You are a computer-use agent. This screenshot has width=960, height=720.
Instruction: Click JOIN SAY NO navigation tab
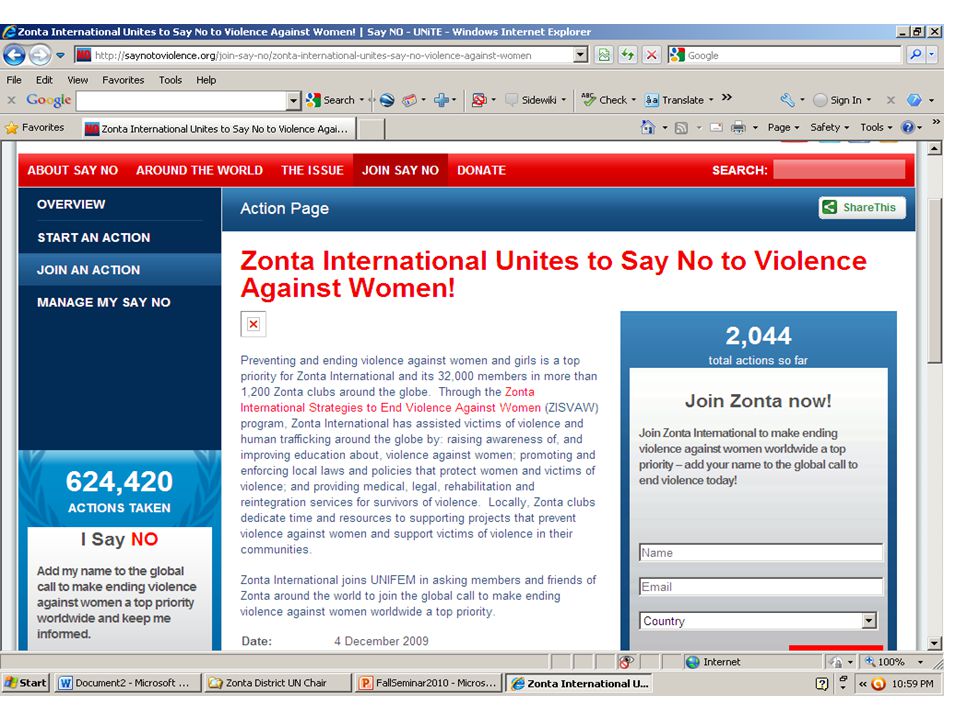click(400, 170)
